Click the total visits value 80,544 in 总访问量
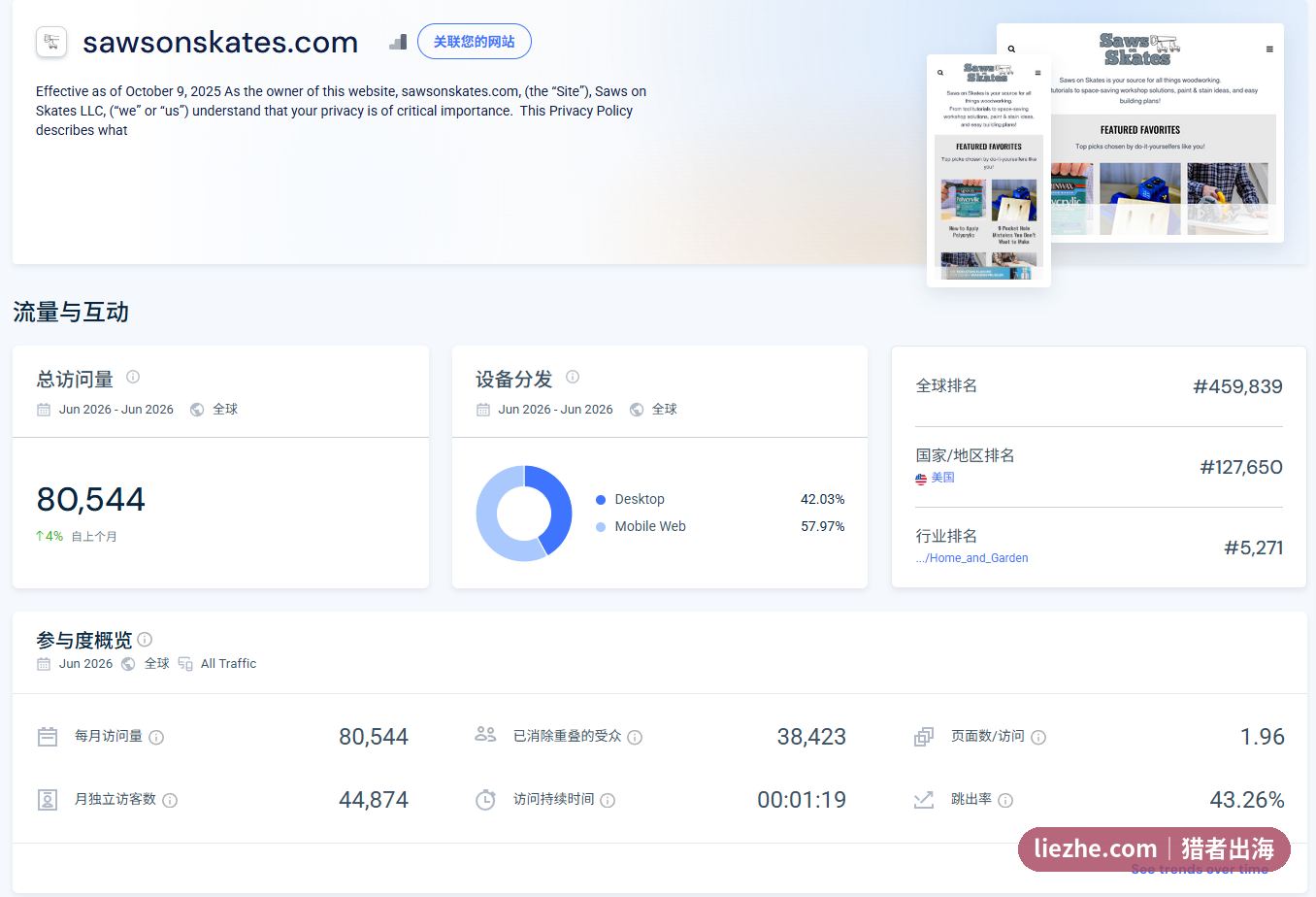The image size is (1316, 897). (x=91, y=499)
